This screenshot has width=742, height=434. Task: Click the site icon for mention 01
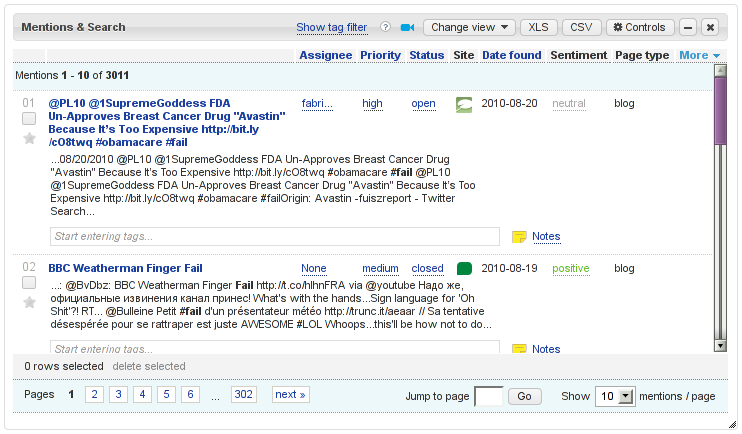pyautogui.click(x=464, y=105)
